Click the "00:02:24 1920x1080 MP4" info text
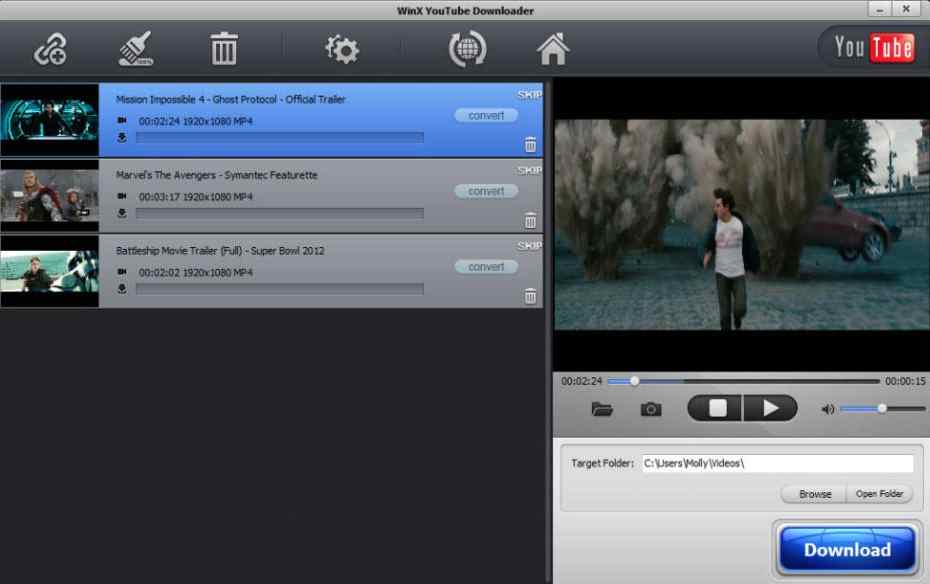 click(x=196, y=121)
